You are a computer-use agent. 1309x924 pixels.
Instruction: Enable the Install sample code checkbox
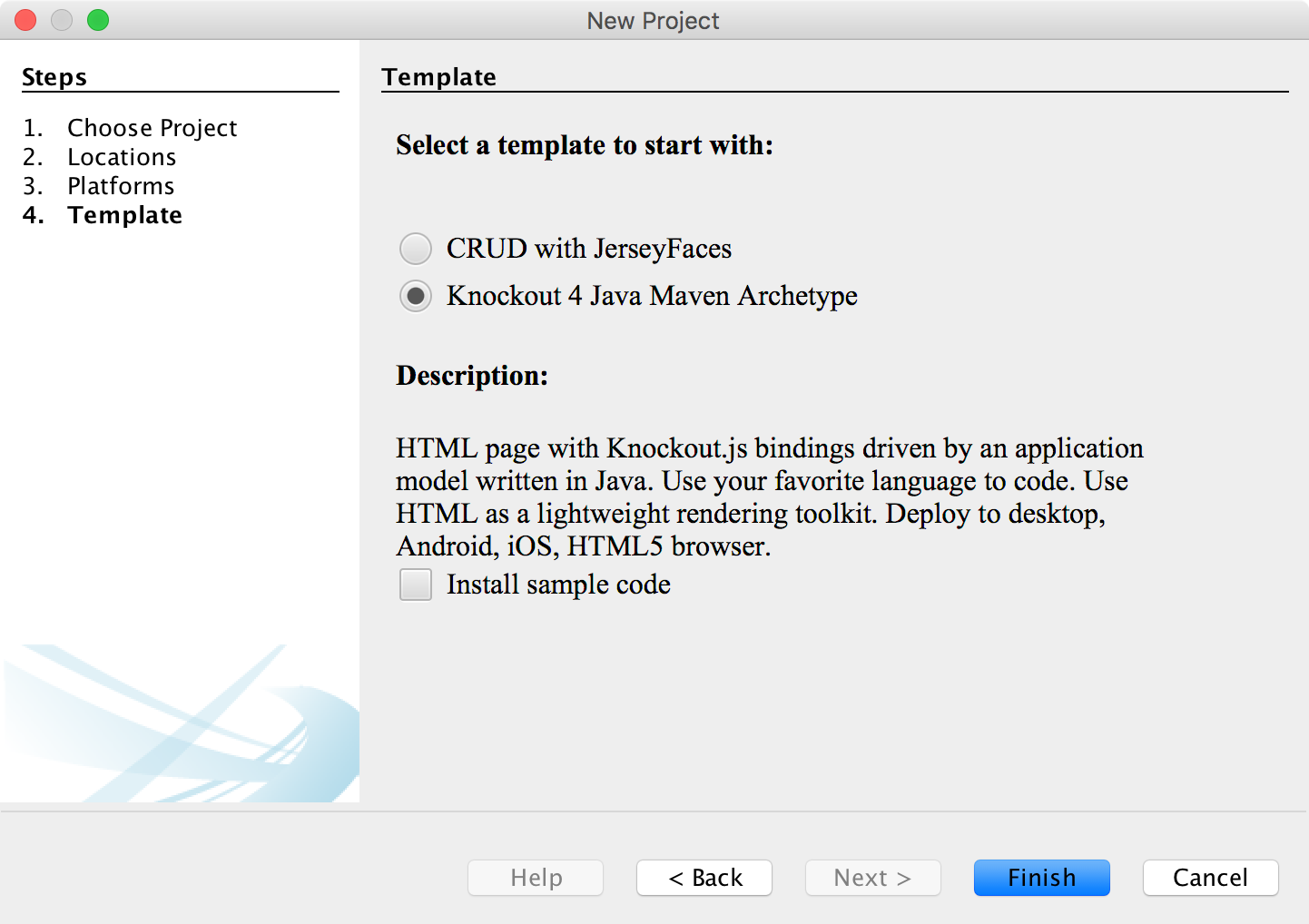point(416,585)
